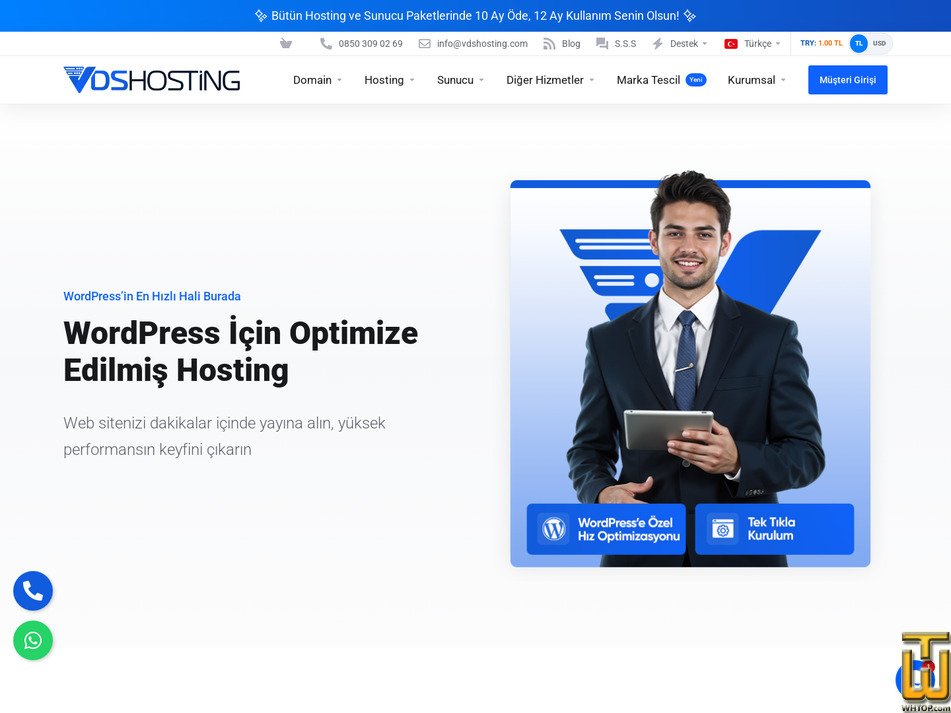Open the shopping basket icon
Image resolution: width=951 pixels, height=713 pixels.
tap(286, 44)
